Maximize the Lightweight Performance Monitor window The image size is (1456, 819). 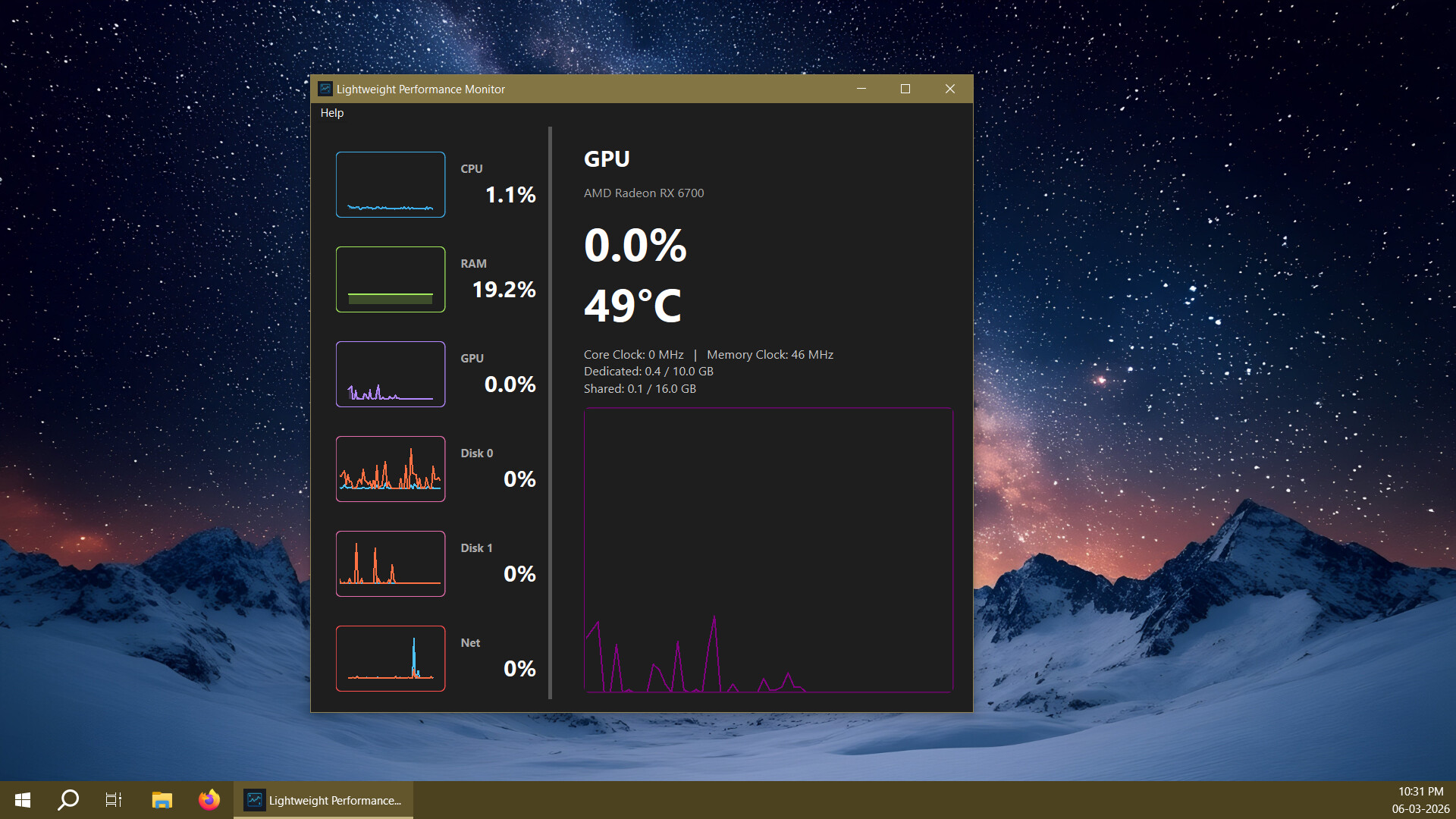(x=905, y=89)
